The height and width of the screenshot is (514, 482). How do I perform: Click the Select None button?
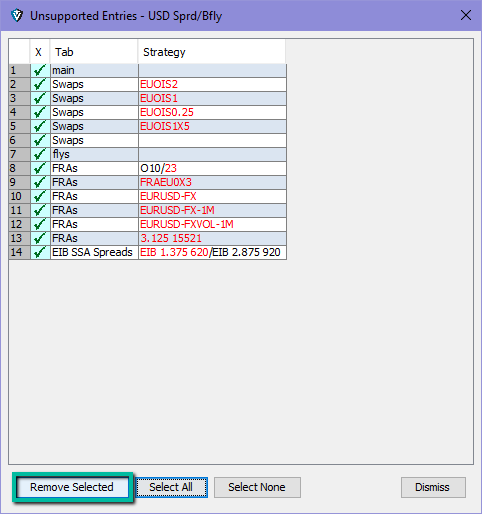pyautogui.click(x=257, y=487)
